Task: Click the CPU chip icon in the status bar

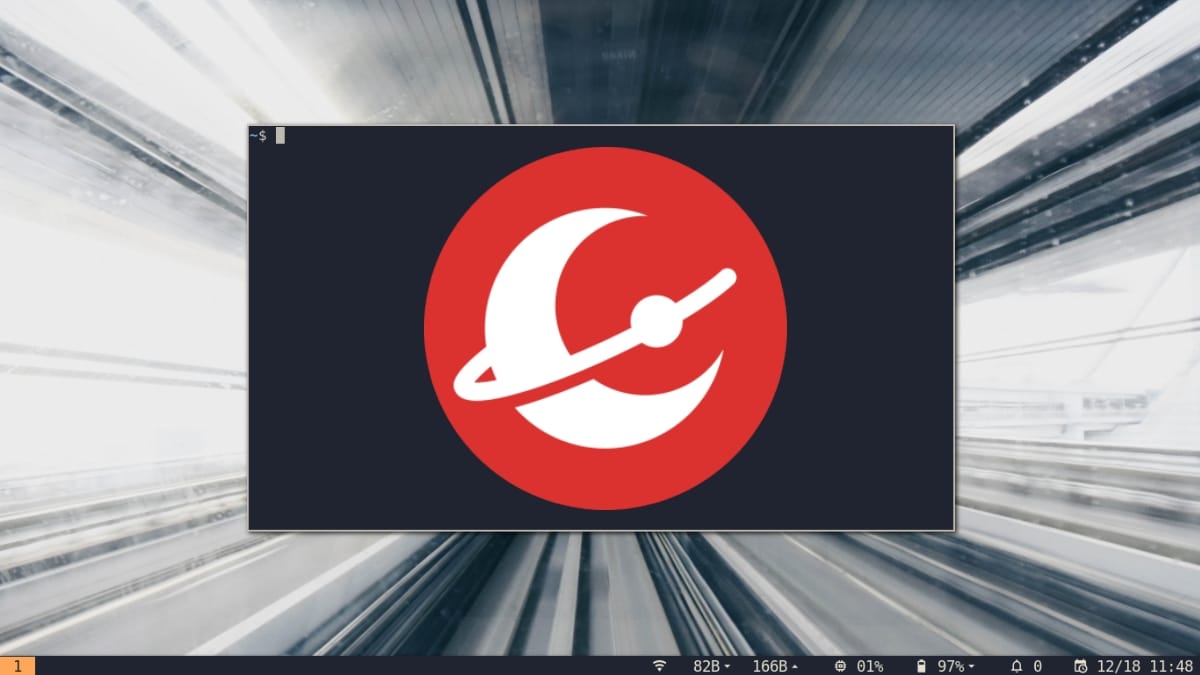Action: pyautogui.click(x=840, y=665)
